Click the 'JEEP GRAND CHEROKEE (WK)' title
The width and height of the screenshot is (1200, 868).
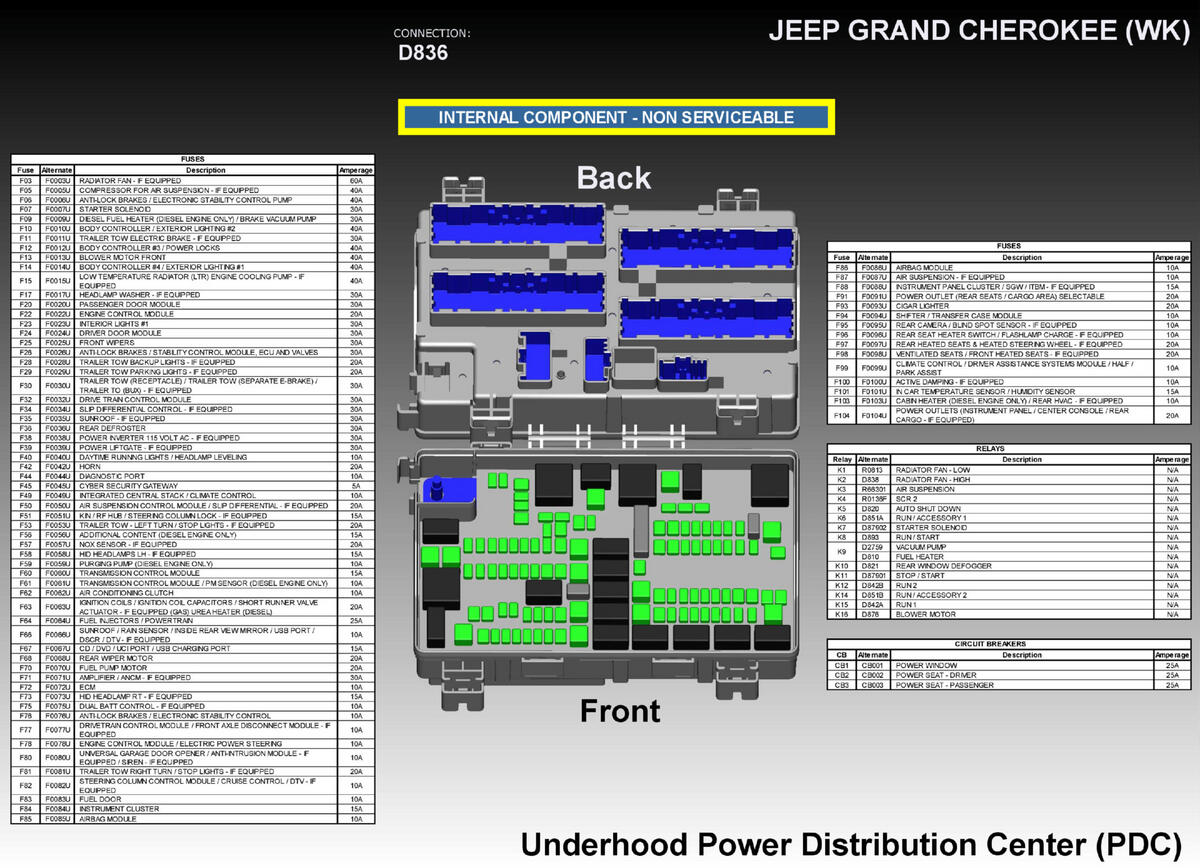pyautogui.click(x=979, y=30)
